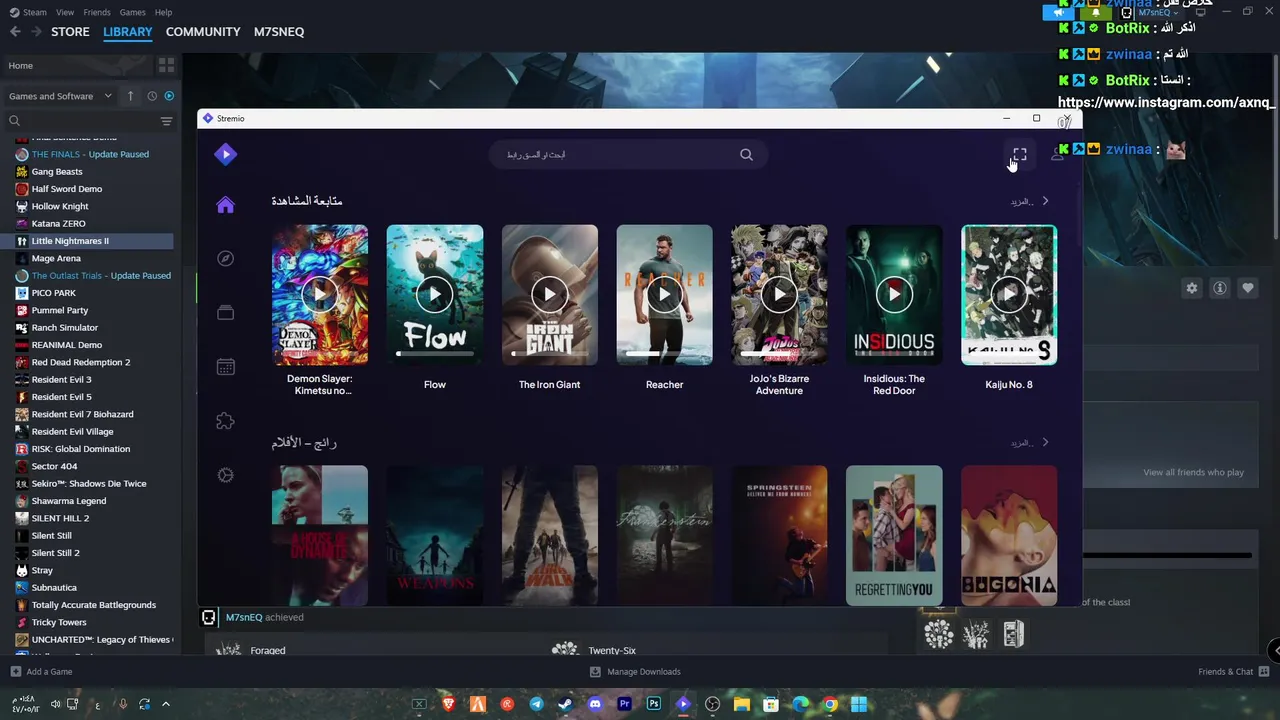Open the Stremio Discover compass icon
This screenshot has height=720, width=1280.
(x=225, y=258)
